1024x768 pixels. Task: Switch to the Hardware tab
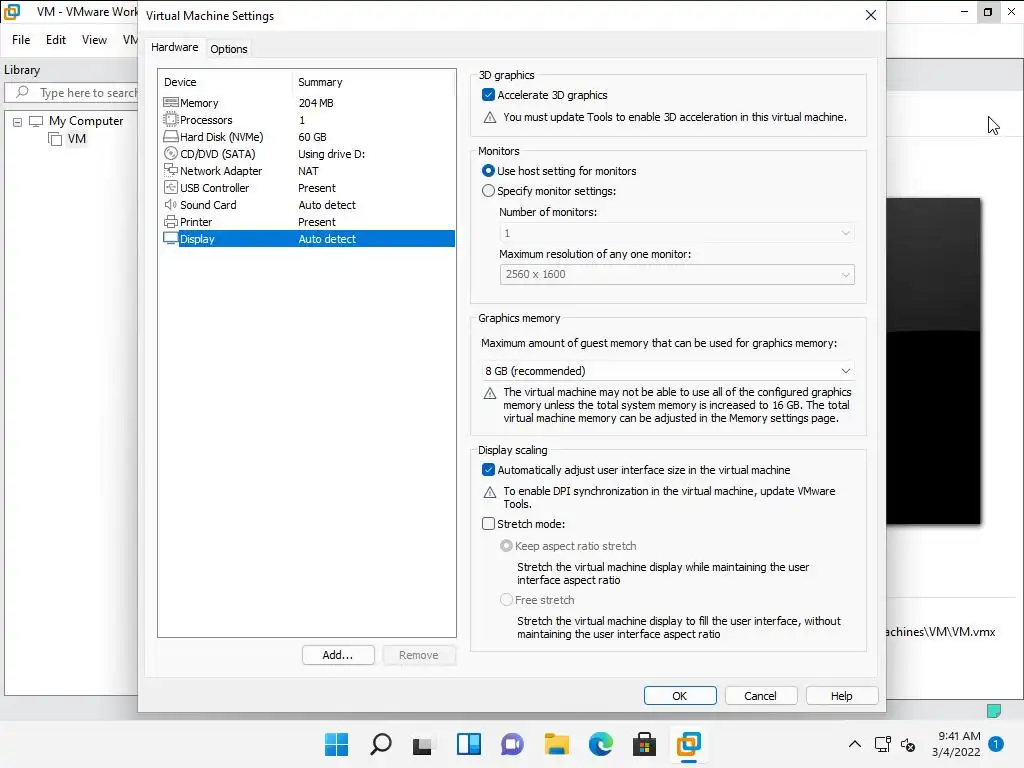(x=174, y=48)
